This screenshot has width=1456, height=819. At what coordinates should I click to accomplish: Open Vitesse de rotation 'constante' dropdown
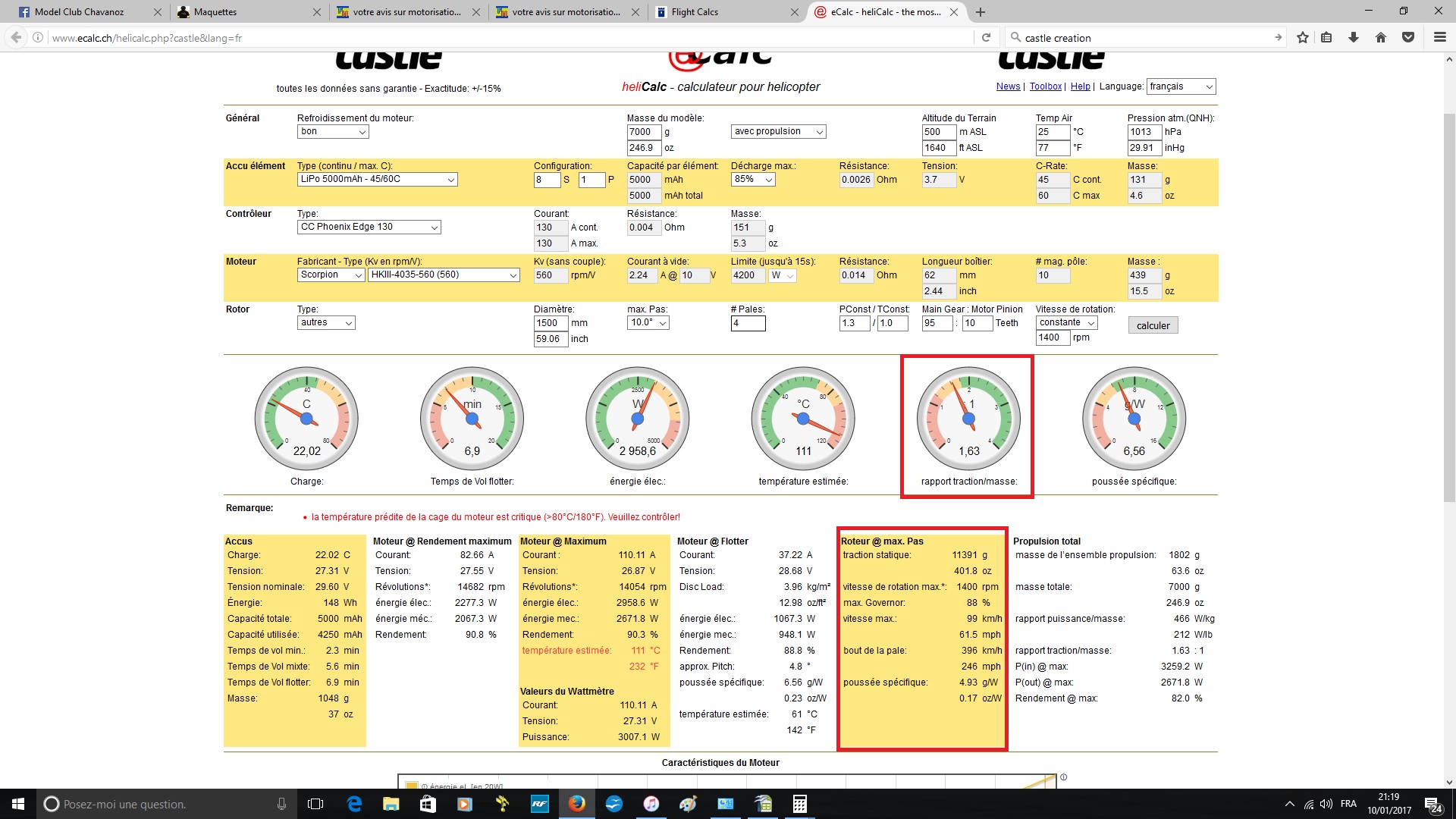tap(1066, 322)
